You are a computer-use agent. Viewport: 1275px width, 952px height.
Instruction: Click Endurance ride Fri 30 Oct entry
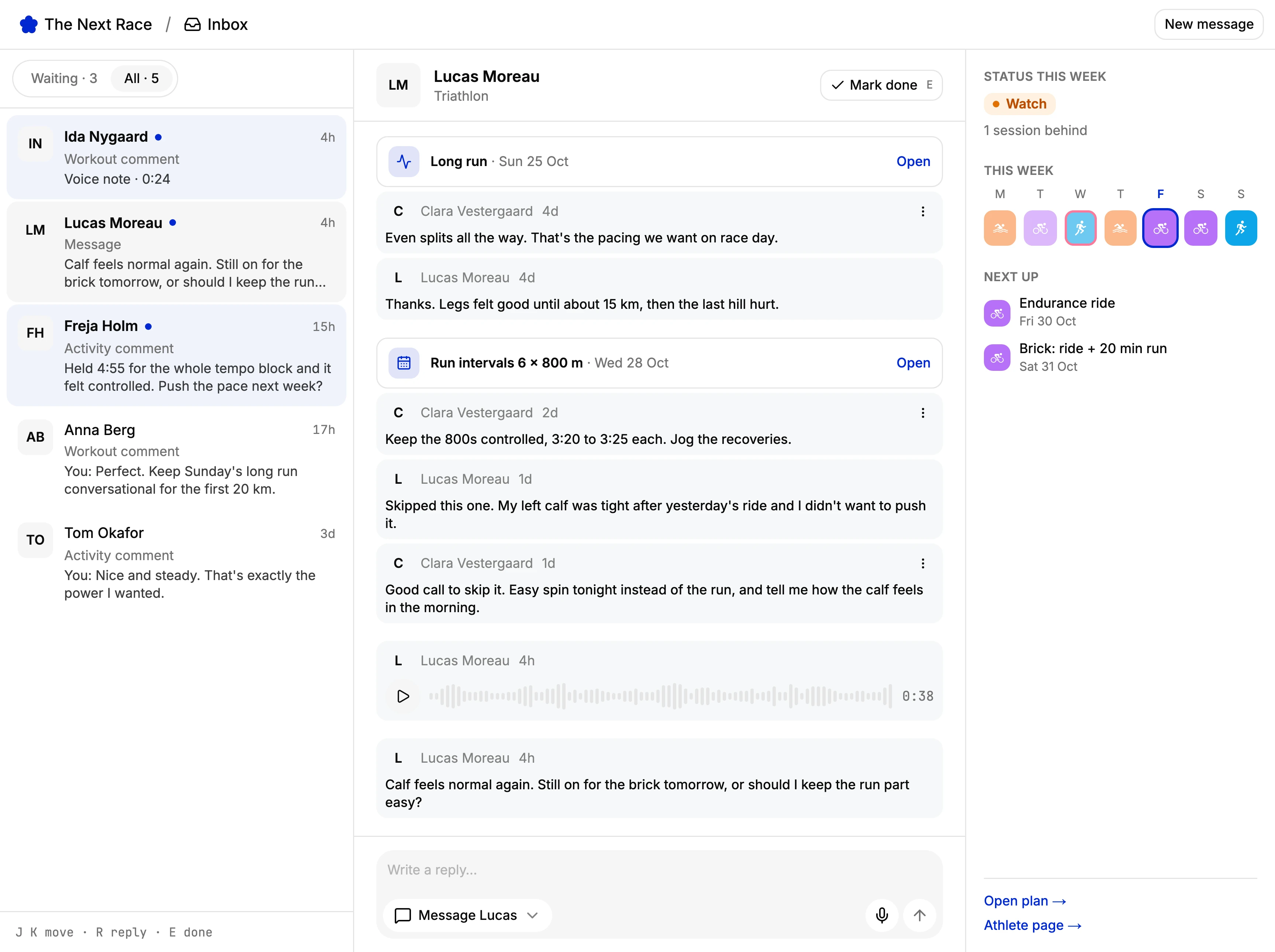pos(1120,312)
